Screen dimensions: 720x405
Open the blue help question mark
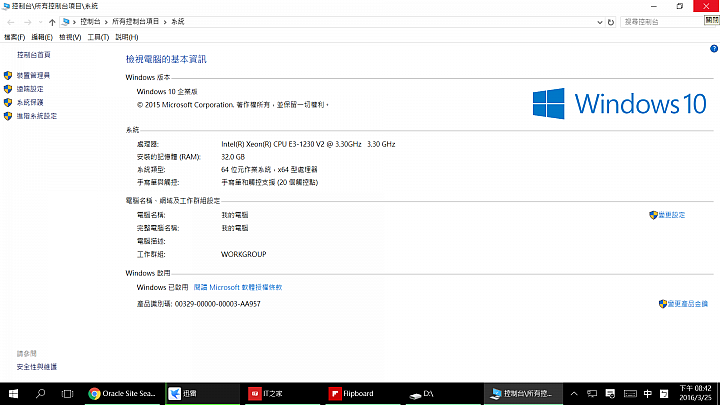point(714,49)
